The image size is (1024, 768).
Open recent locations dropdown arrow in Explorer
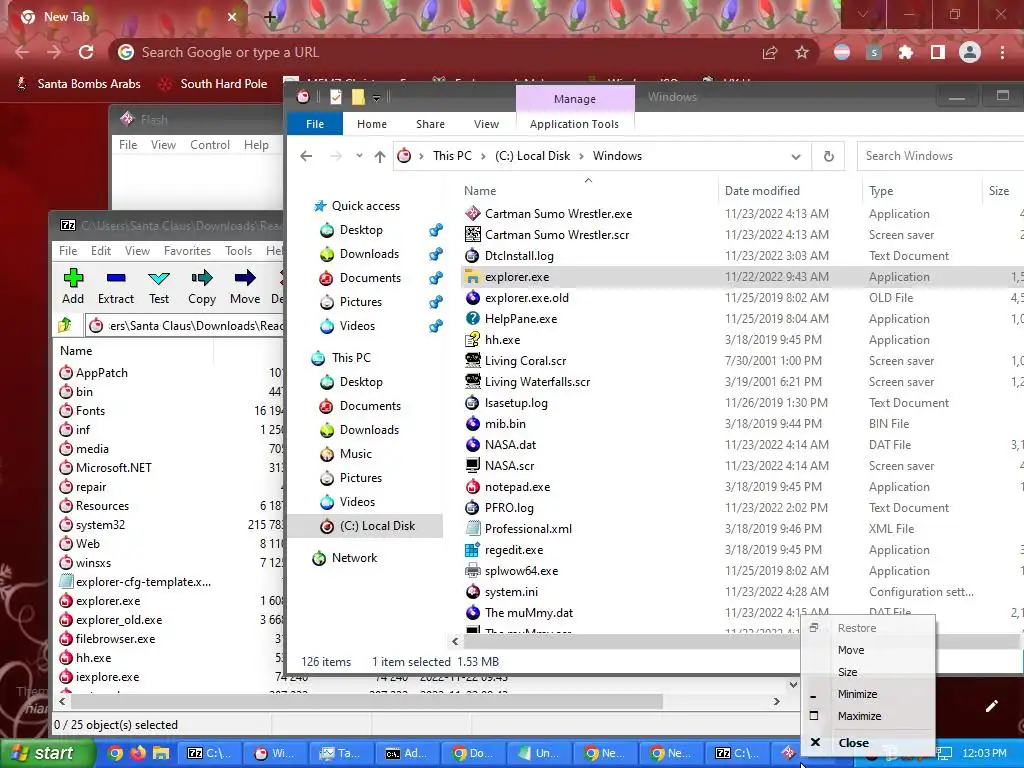(x=359, y=156)
